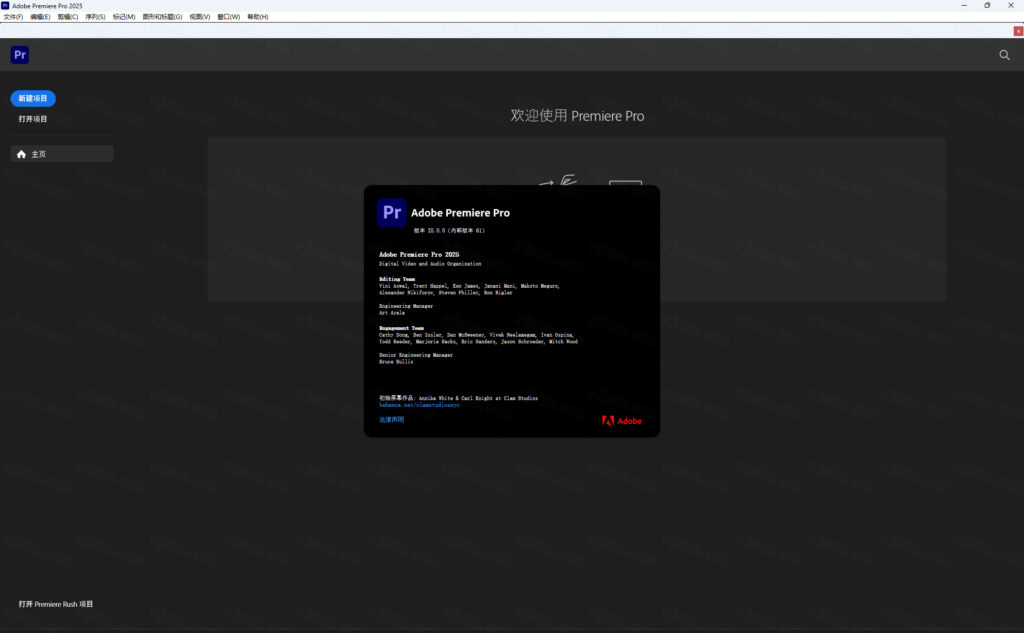The width and height of the screenshot is (1024, 633).
Task: Click the red Adobe logo in the dialog
Action: coord(622,421)
